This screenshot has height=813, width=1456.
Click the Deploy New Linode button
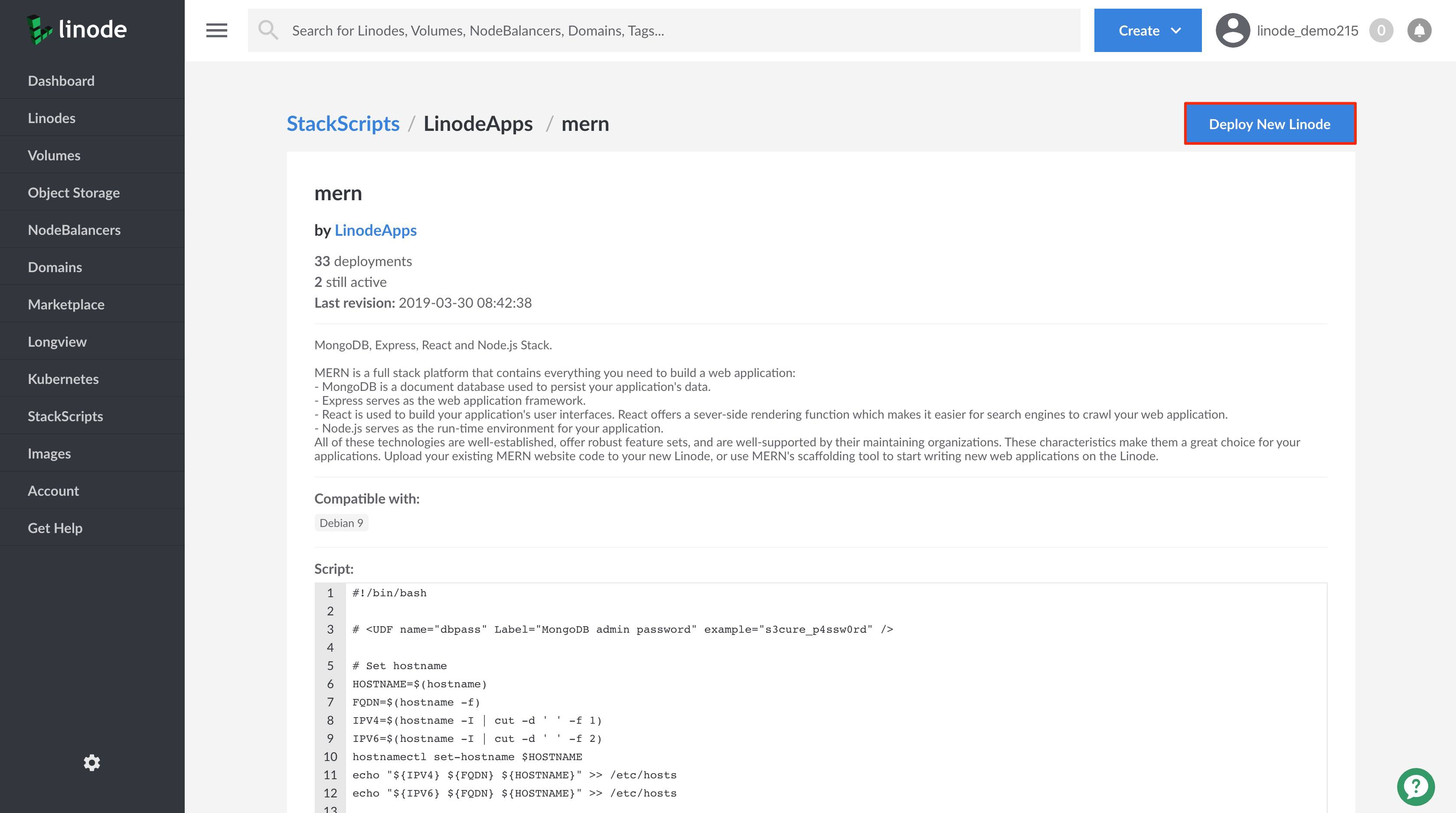click(1270, 124)
